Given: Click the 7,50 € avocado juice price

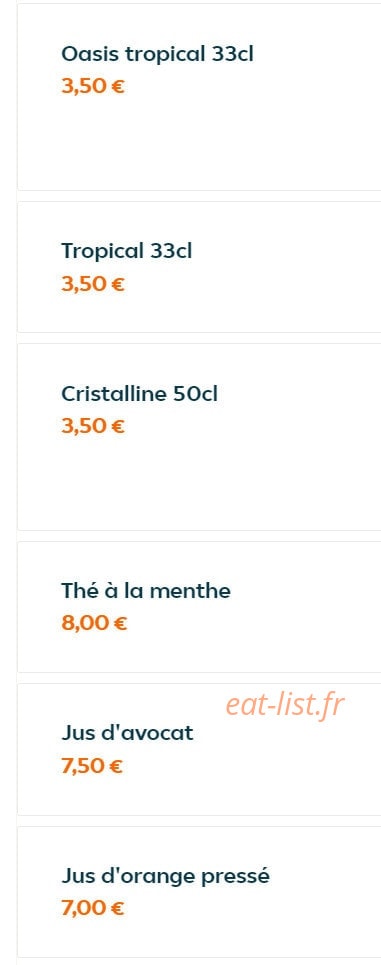Looking at the screenshot, I should coord(92,766).
